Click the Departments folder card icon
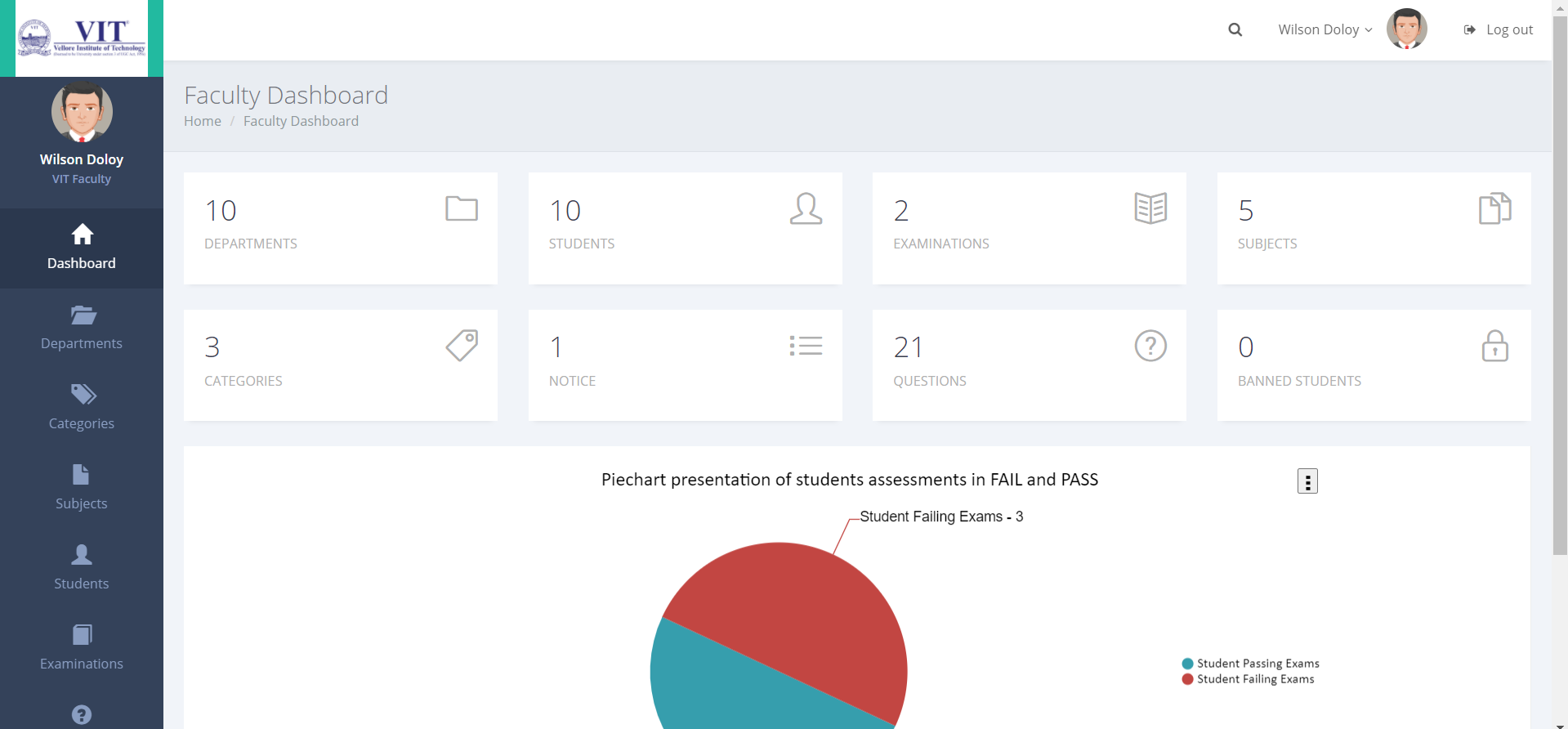Image resolution: width=1568 pixels, height=729 pixels. tap(462, 208)
